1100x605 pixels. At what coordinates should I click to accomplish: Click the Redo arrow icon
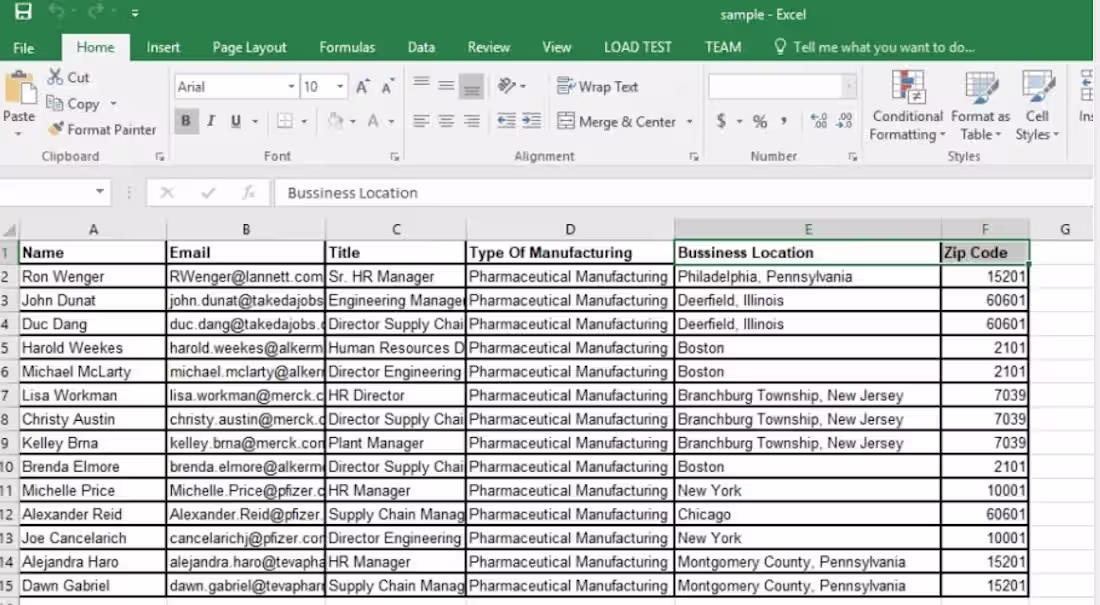96,12
